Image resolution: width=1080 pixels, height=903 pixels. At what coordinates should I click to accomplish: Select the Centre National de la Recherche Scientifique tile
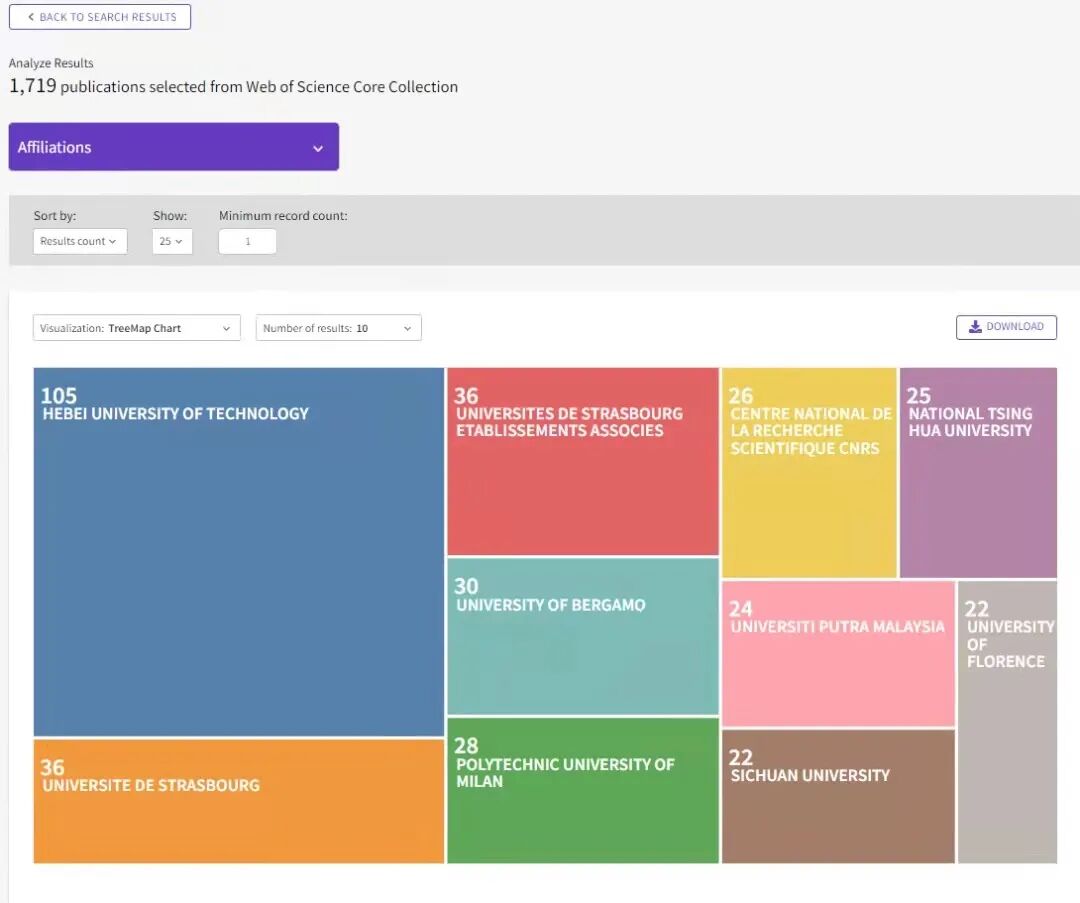[x=809, y=473]
